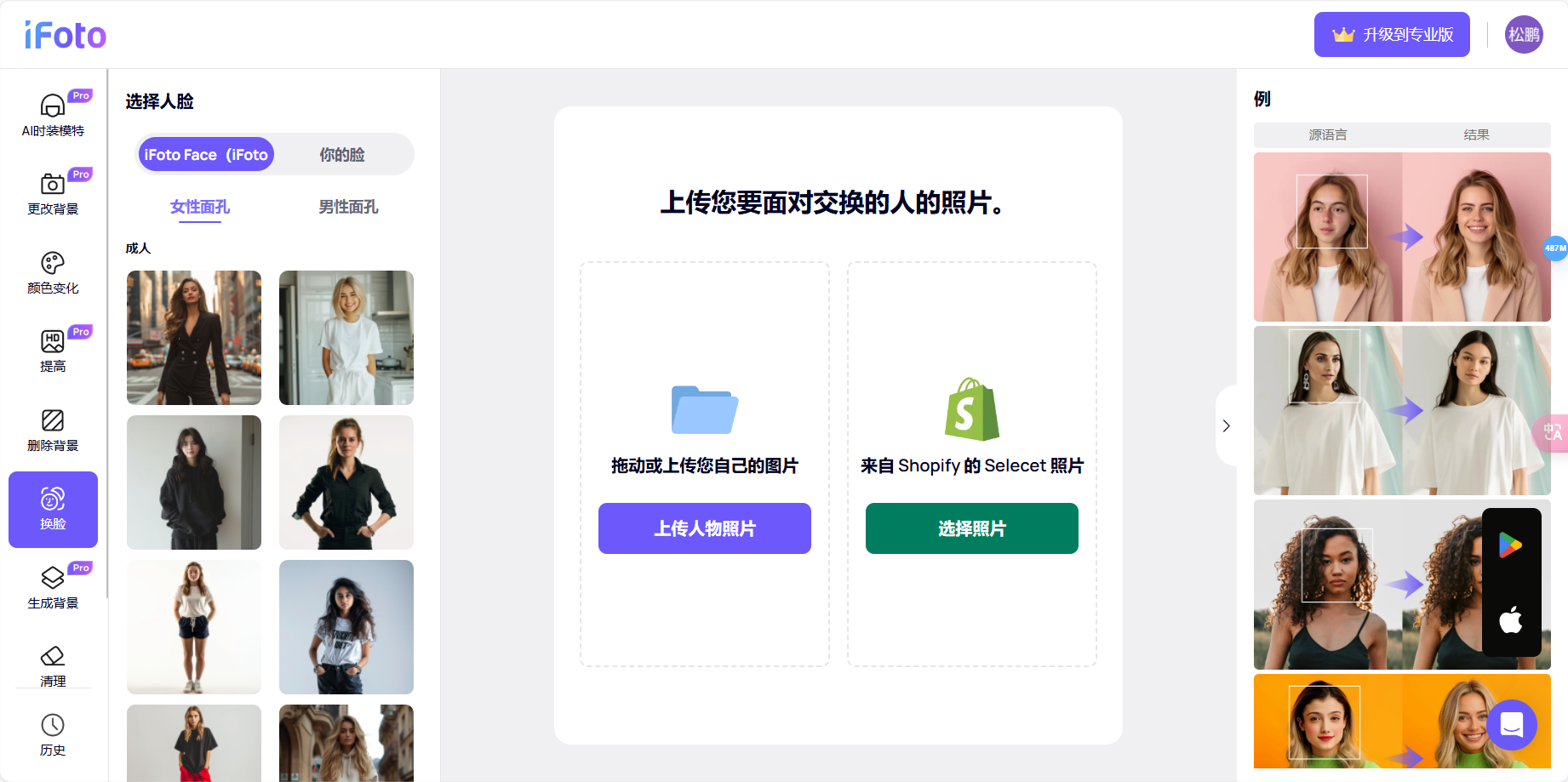Select the 换脸 face swap tool
1568x782 pixels.
pyautogui.click(x=53, y=509)
